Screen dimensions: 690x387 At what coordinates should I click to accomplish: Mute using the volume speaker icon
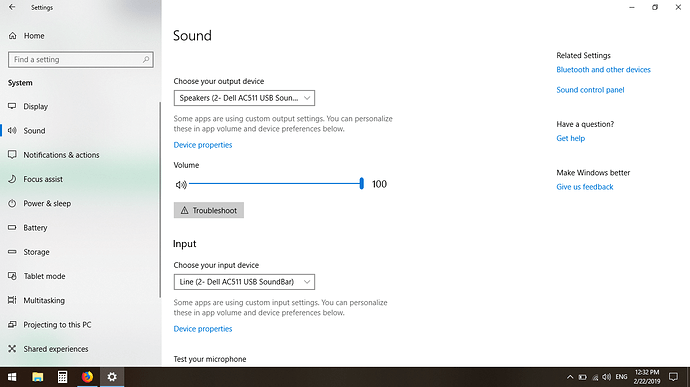pyautogui.click(x=181, y=184)
